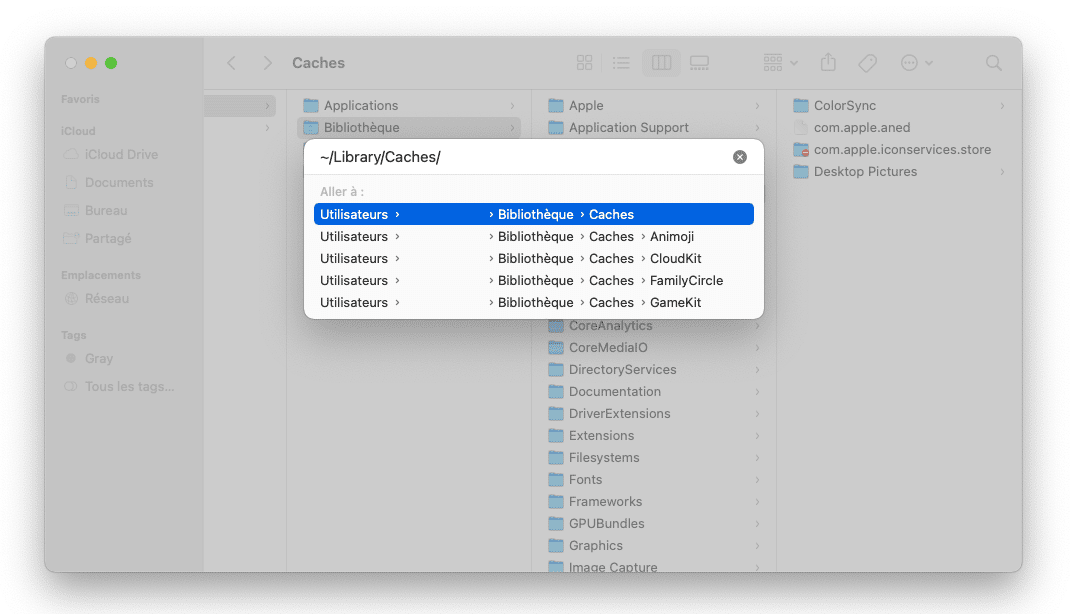
Task: Open iCloud Drive in the sidebar
Action: (121, 155)
